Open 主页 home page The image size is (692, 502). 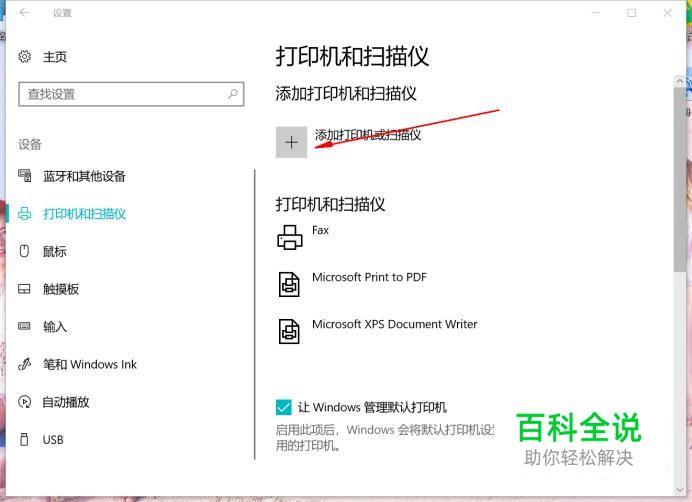click(55, 57)
